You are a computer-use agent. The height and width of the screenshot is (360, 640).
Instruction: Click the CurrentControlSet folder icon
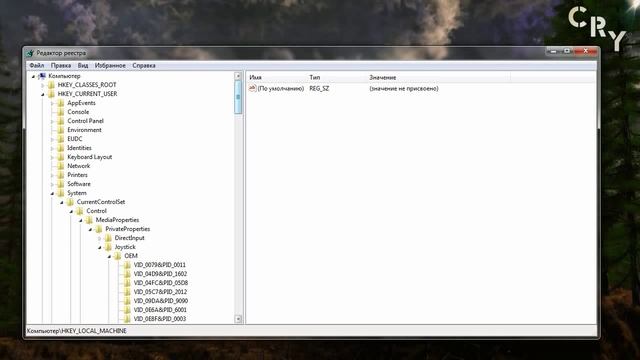pyautogui.click(x=71, y=202)
